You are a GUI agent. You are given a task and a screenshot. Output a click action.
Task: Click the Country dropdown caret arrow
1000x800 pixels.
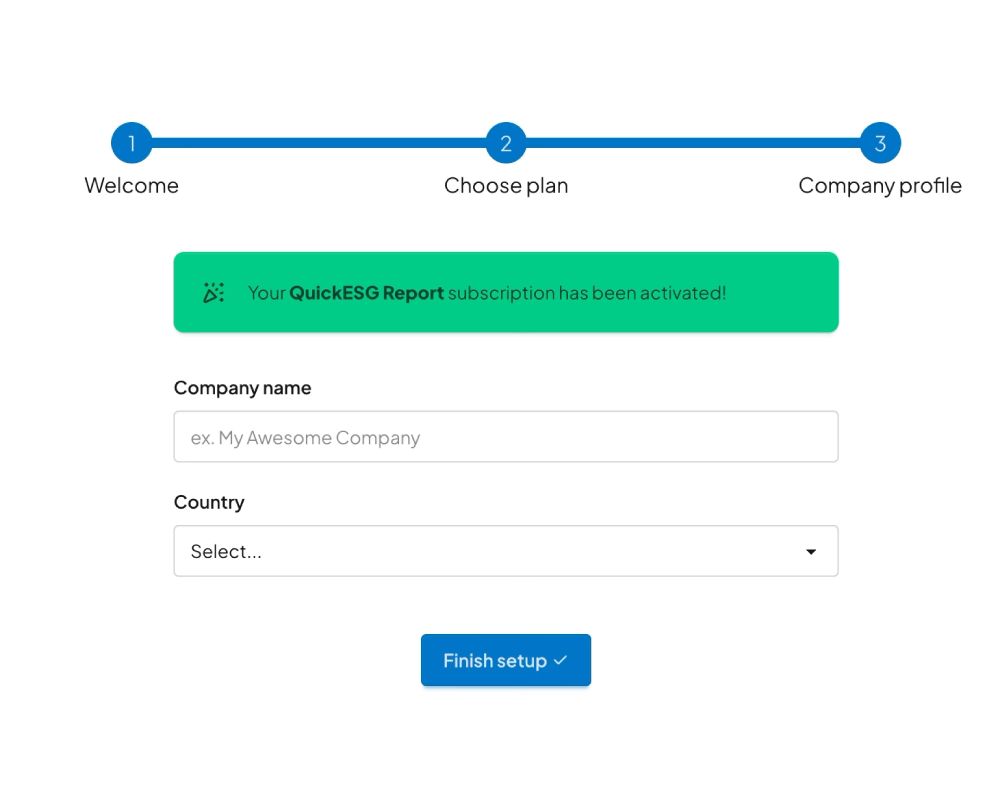click(811, 552)
